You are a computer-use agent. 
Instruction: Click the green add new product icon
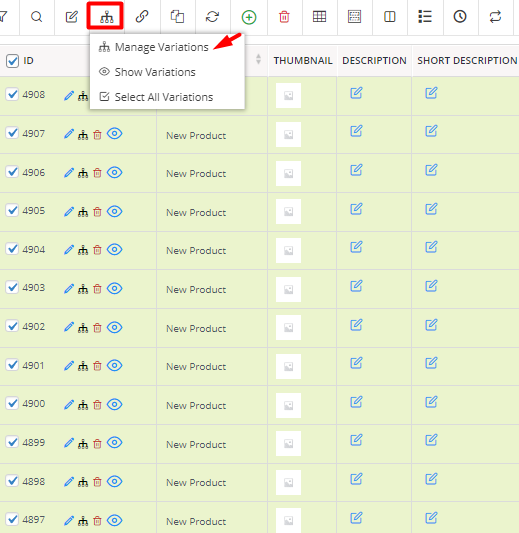coord(249,17)
